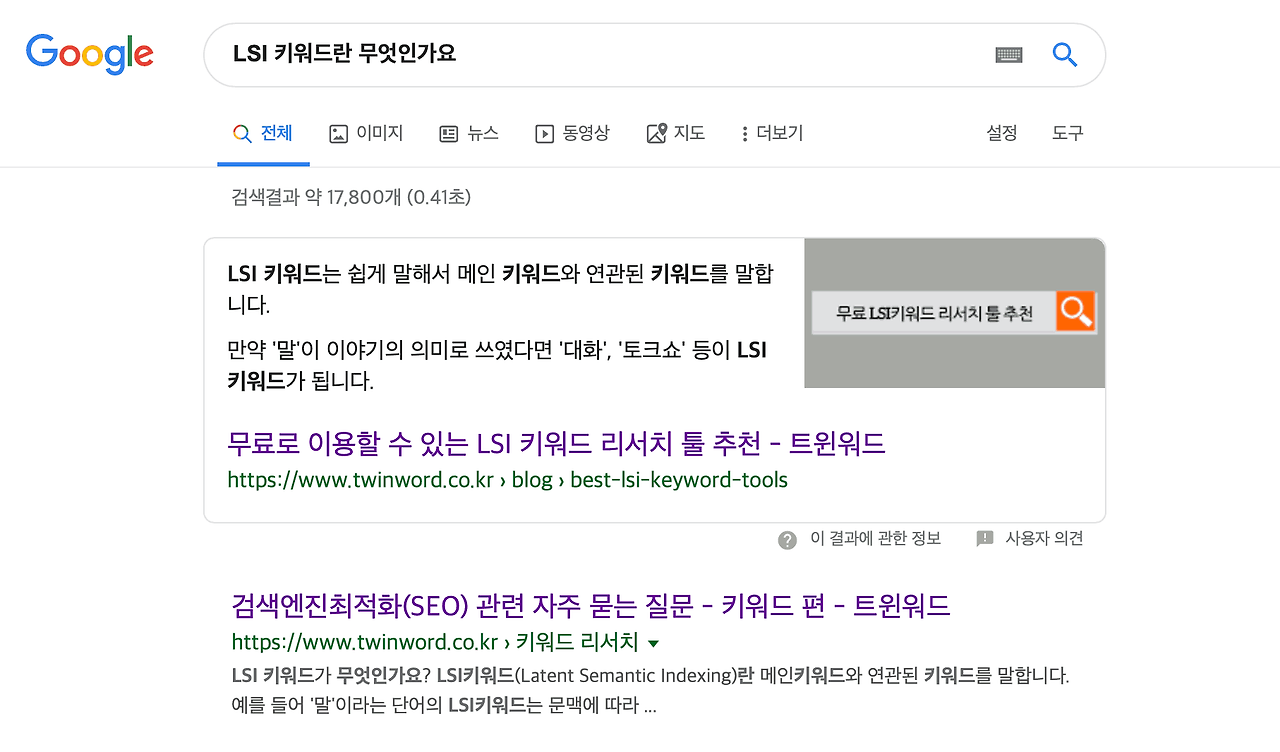Open the on-screen keyboard icon
This screenshot has width=1280, height=752.
1009,55
